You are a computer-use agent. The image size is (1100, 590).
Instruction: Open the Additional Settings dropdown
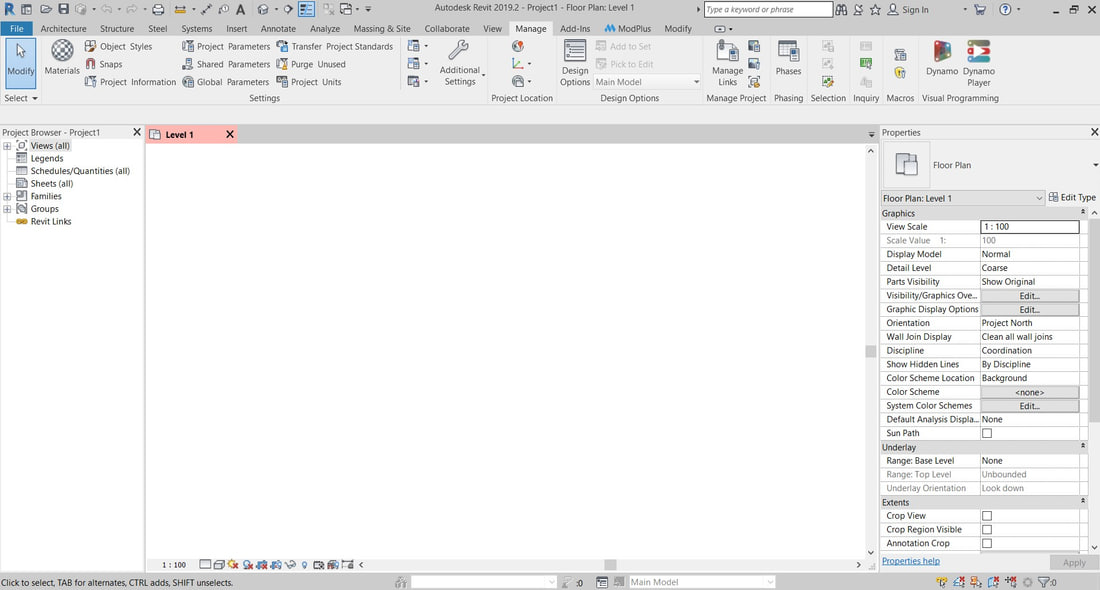tap(460, 63)
